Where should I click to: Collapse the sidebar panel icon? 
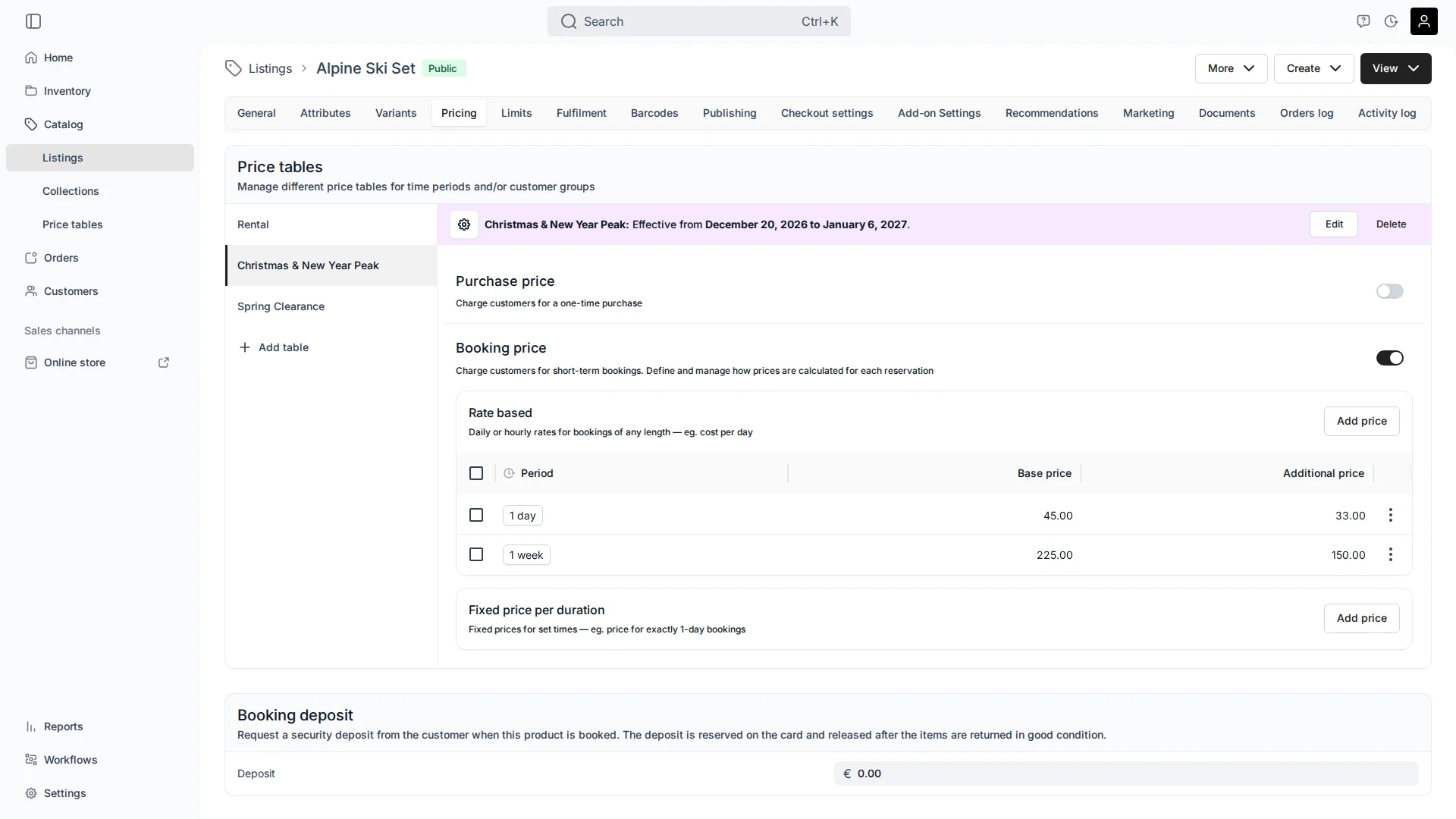33,21
